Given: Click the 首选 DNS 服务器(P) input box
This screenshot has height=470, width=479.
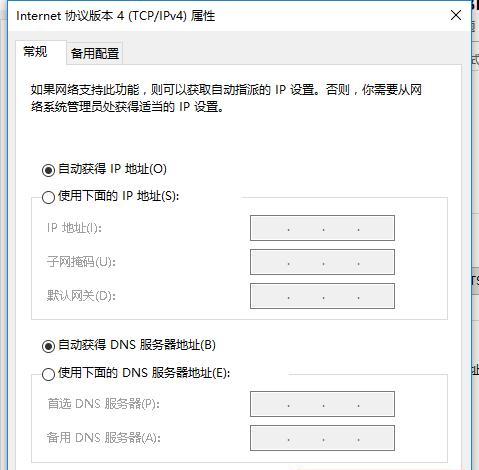Looking at the screenshot, I should 322,404.
